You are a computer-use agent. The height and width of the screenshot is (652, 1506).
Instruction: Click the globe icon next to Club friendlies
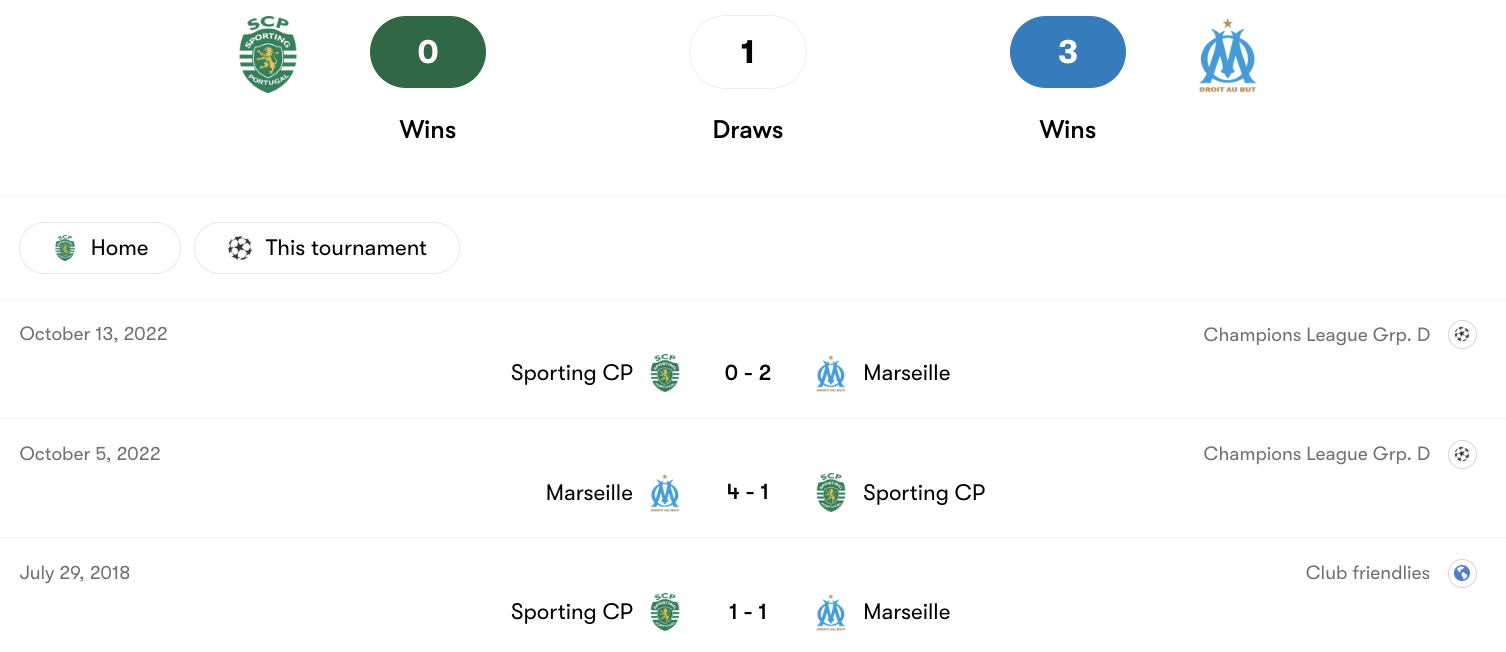(1462, 573)
